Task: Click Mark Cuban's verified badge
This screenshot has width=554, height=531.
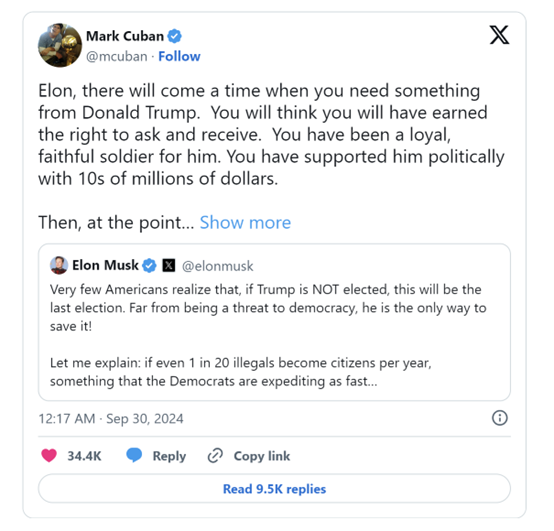Action: 174,36
